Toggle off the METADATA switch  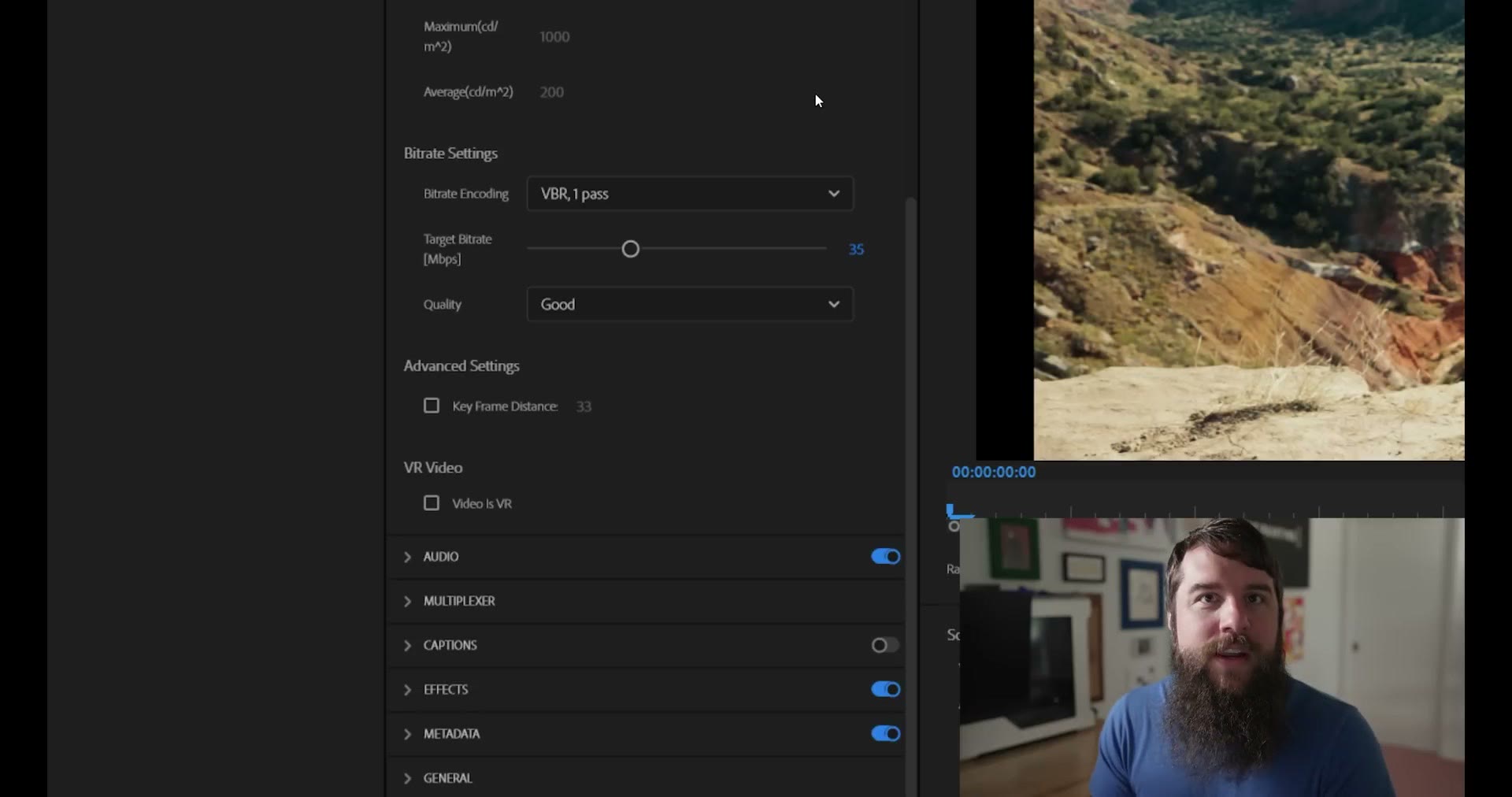pos(885,733)
